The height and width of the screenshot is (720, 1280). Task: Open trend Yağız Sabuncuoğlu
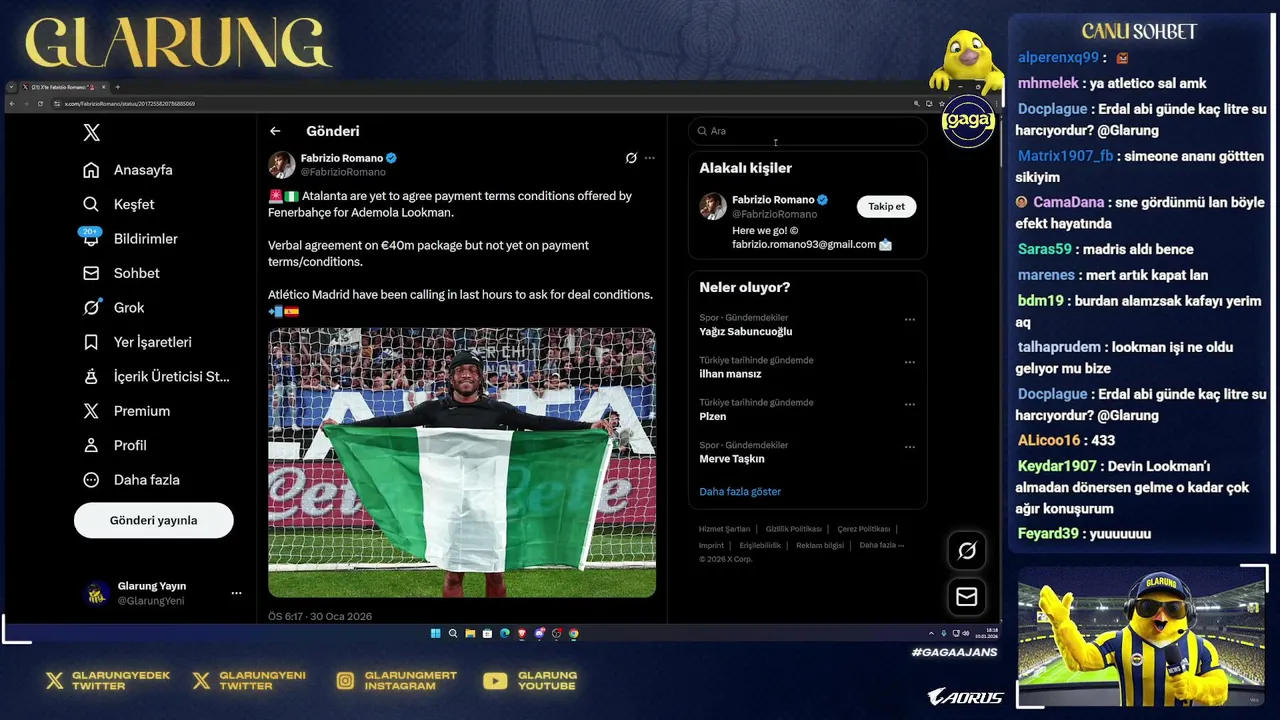coord(746,332)
